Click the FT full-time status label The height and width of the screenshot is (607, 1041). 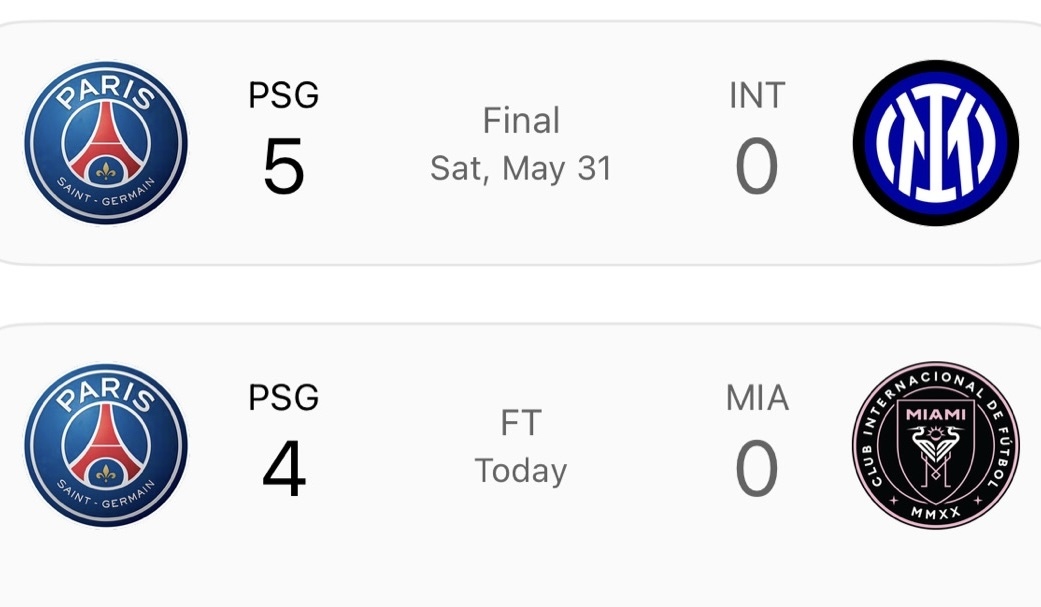click(521, 423)
